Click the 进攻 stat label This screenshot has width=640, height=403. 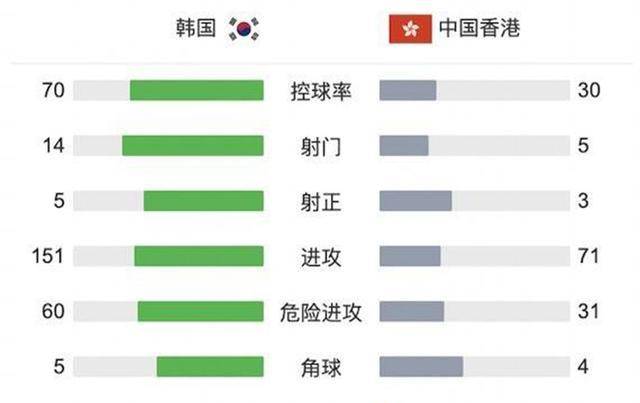tap(321, 257)
